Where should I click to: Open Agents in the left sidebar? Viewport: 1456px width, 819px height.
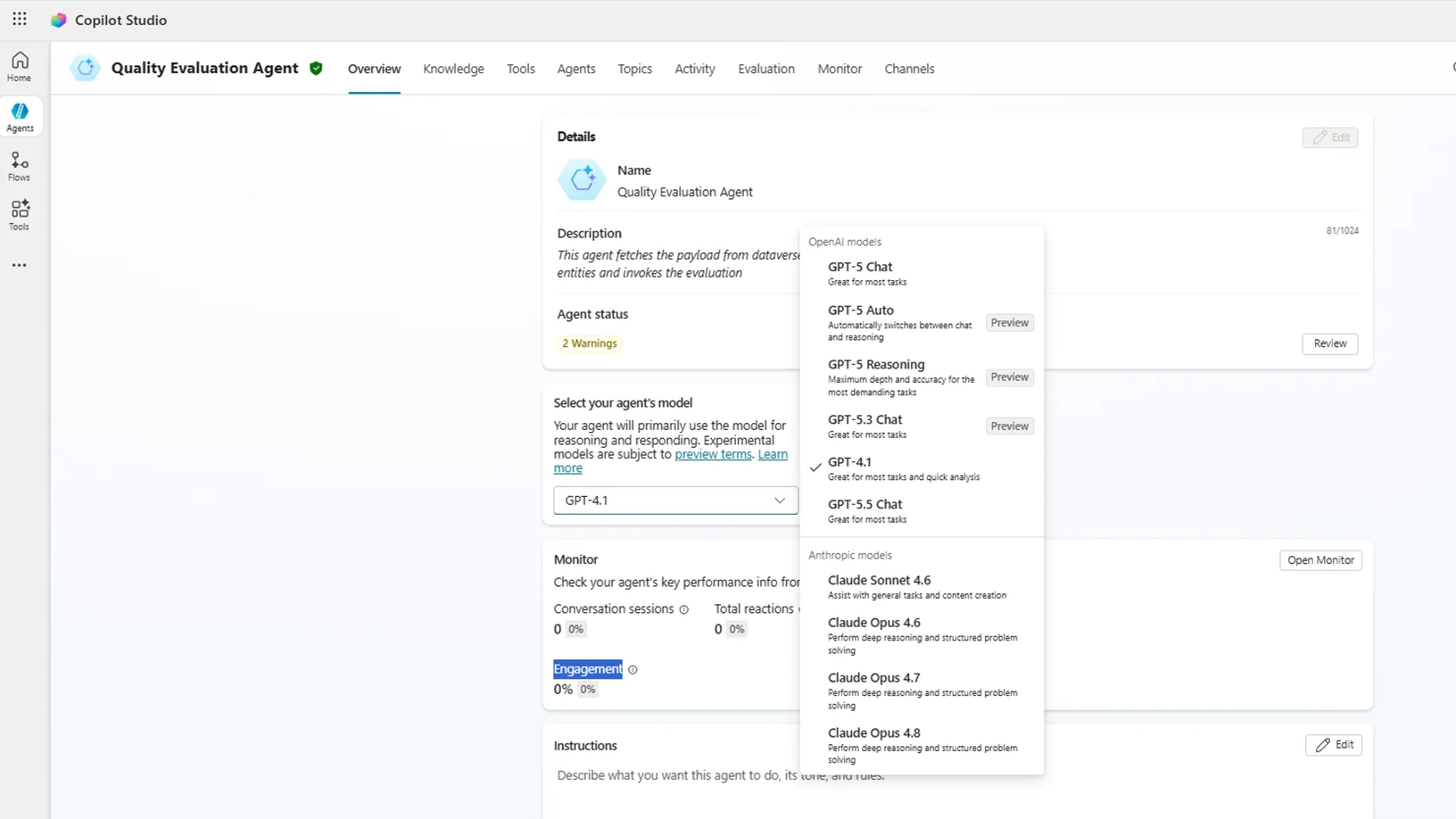pyautogui.click(x=20, y=117)
